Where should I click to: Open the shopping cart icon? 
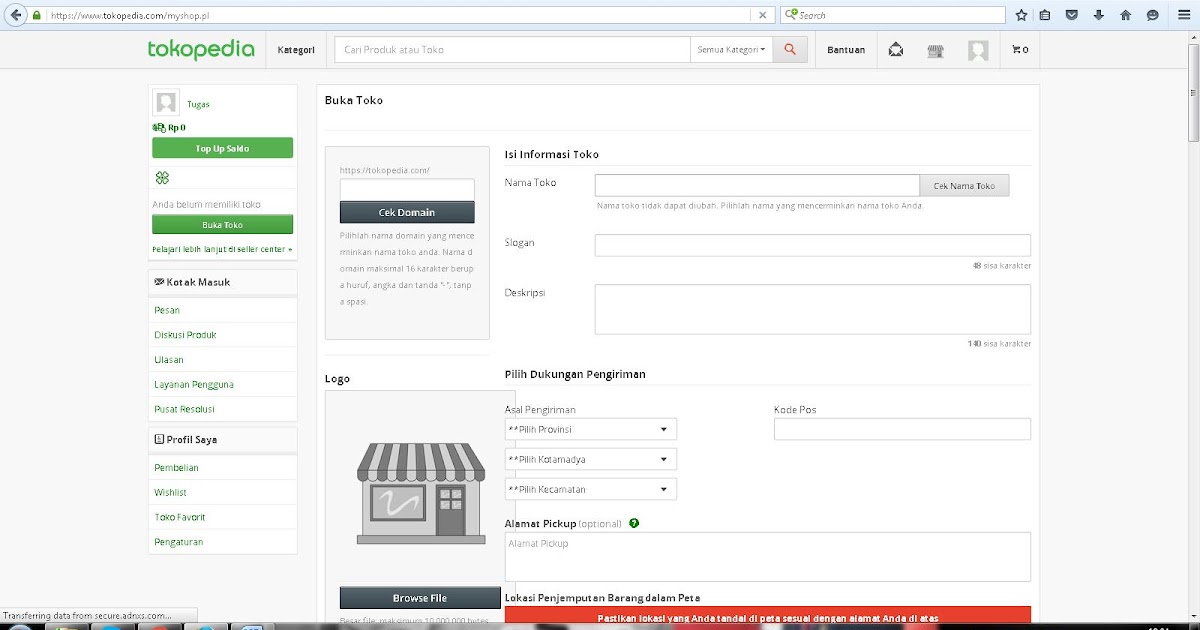pyautogui.click(x=1019, y=50)
